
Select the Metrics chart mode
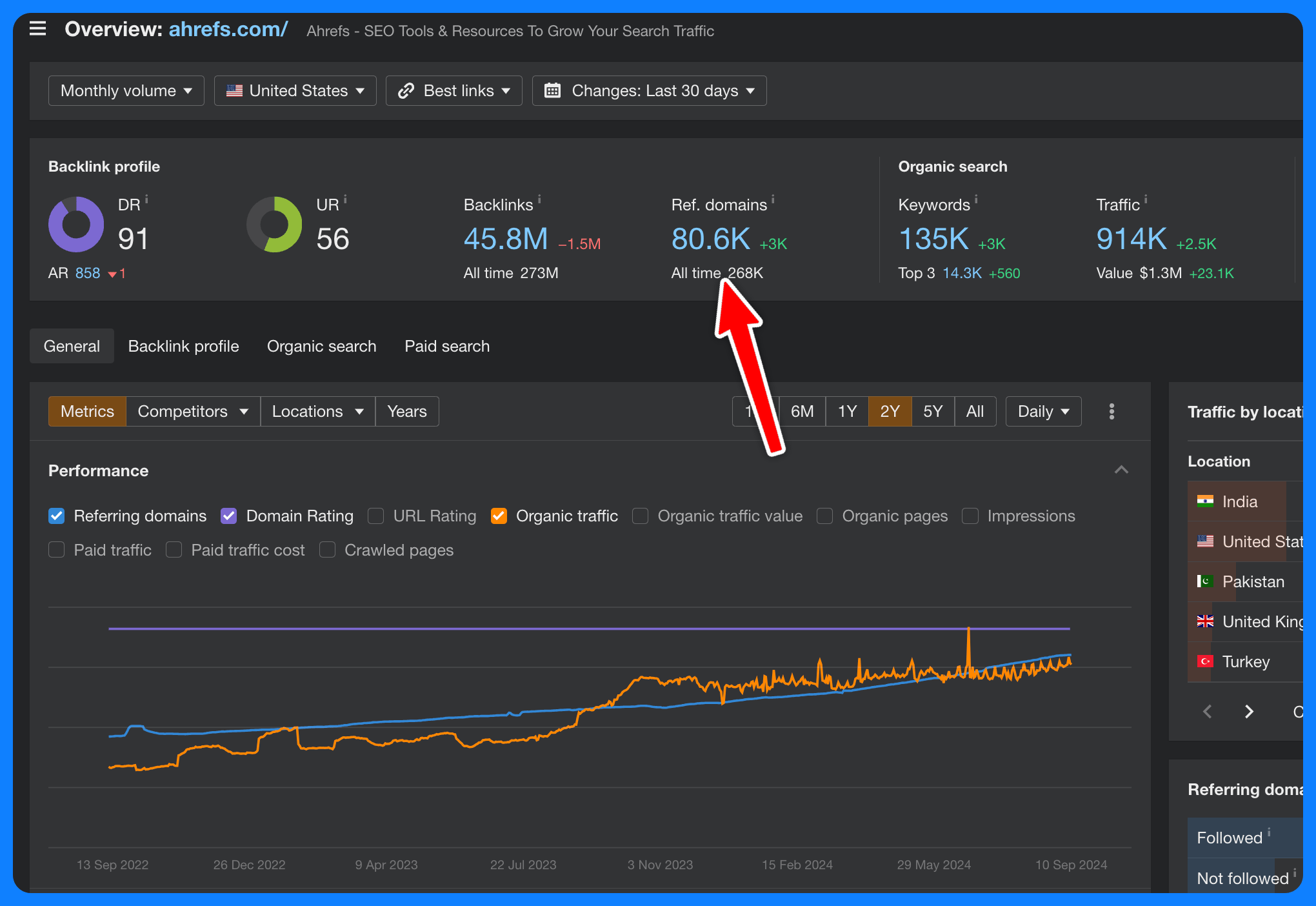point(87,412)
